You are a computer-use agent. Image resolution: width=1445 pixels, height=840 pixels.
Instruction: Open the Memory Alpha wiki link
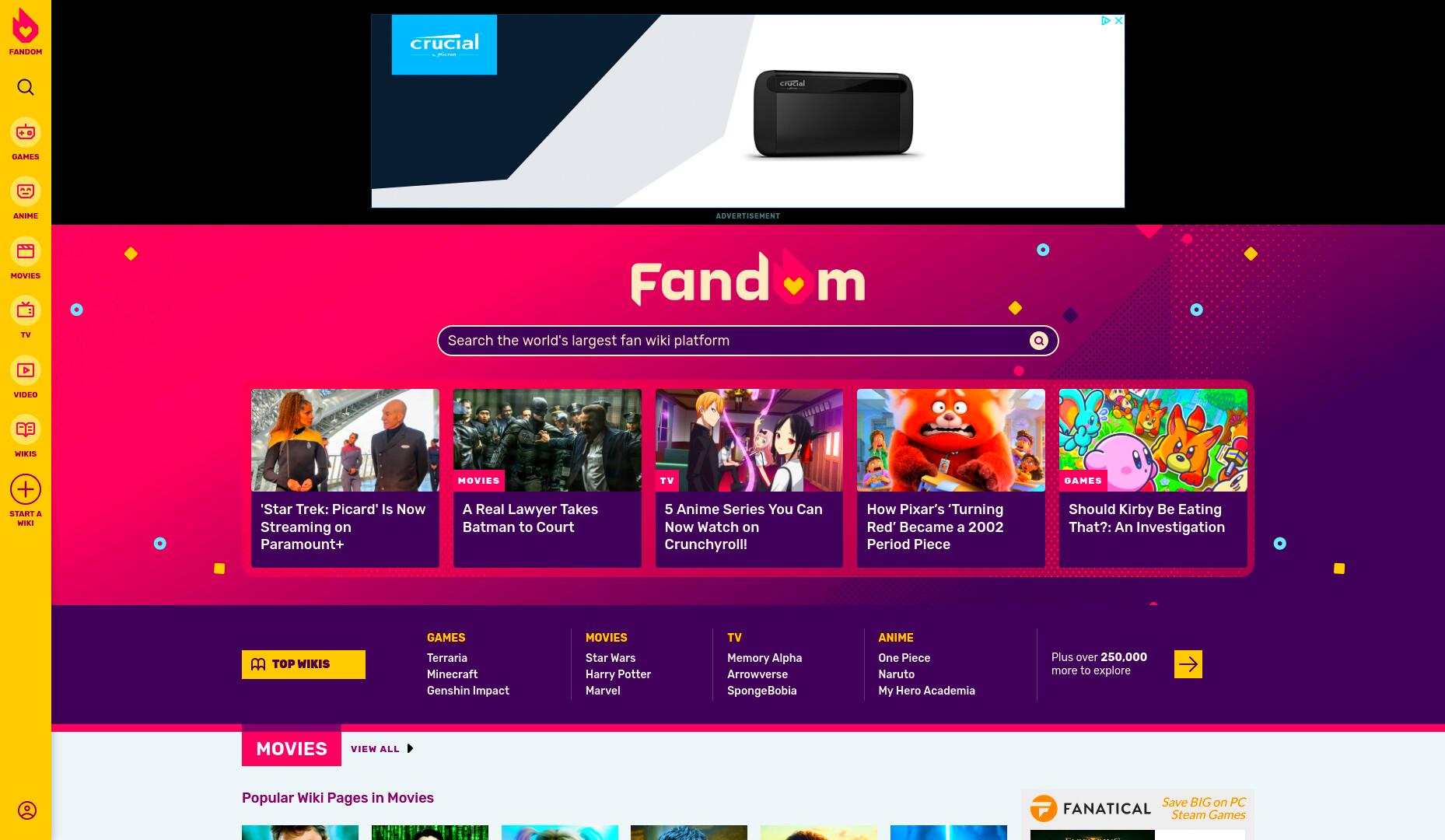pyautogui.click(x=764, y=658)
